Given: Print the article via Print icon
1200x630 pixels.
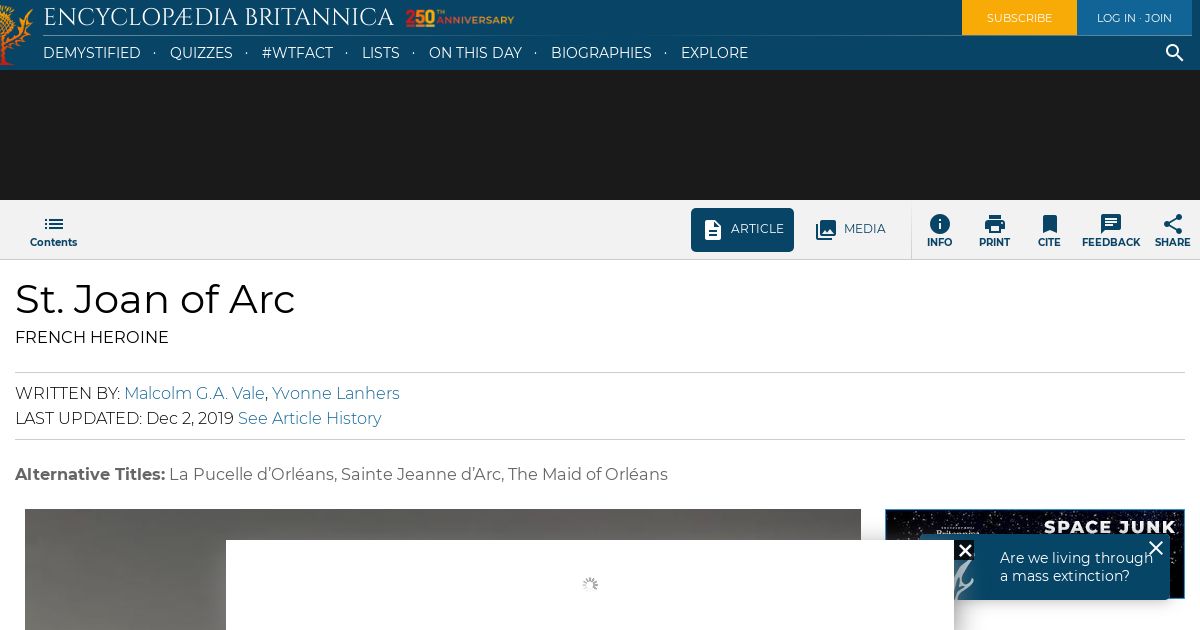Looking at the screenshot, I should click(x=994, y=224).
